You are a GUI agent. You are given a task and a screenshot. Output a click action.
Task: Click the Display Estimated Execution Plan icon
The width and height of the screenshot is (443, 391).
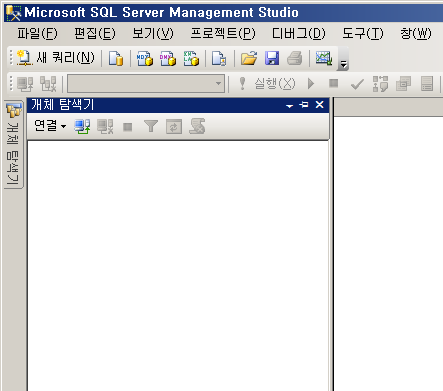coord(380,84)
